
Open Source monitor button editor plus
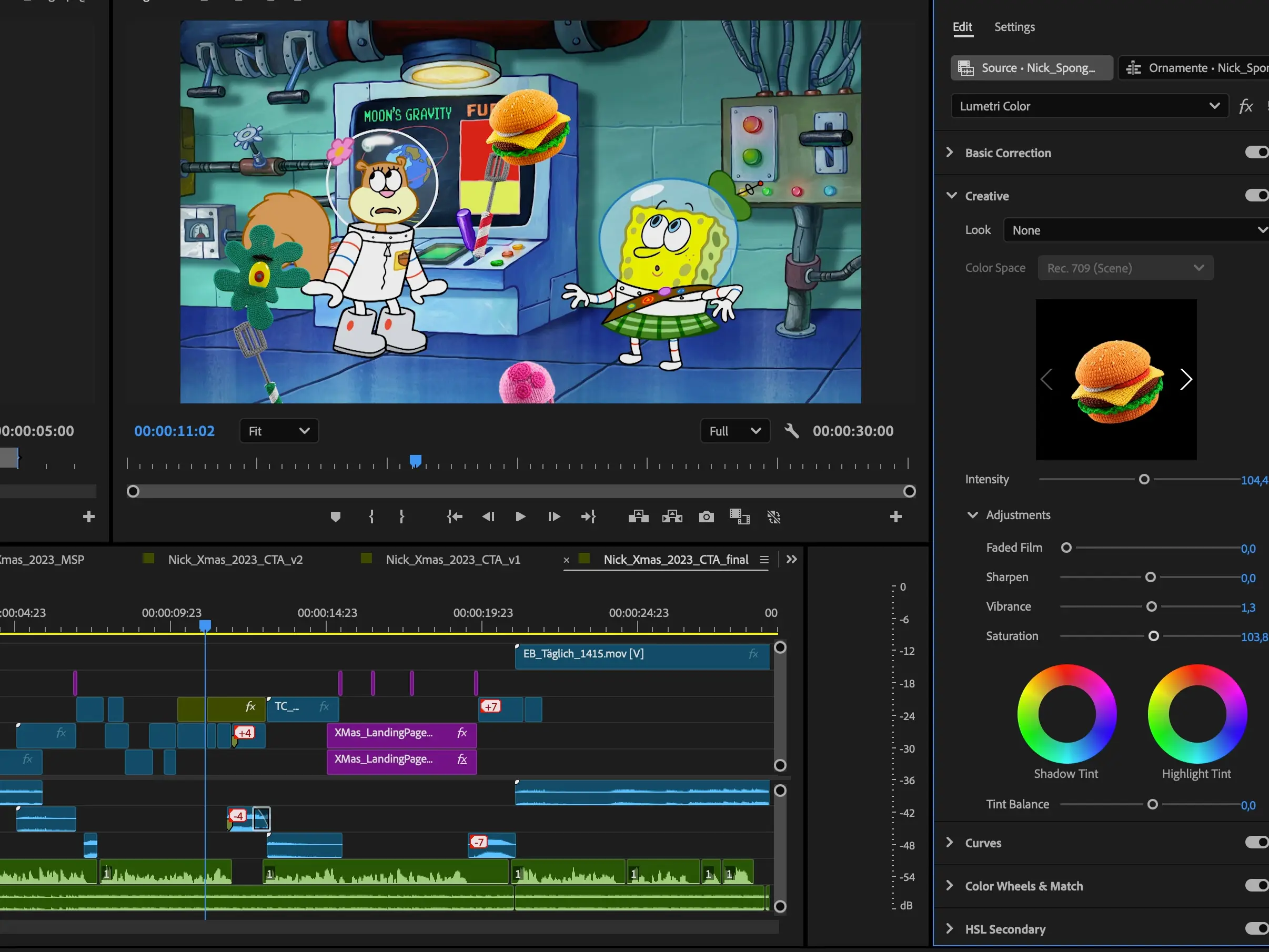[88, 516]
